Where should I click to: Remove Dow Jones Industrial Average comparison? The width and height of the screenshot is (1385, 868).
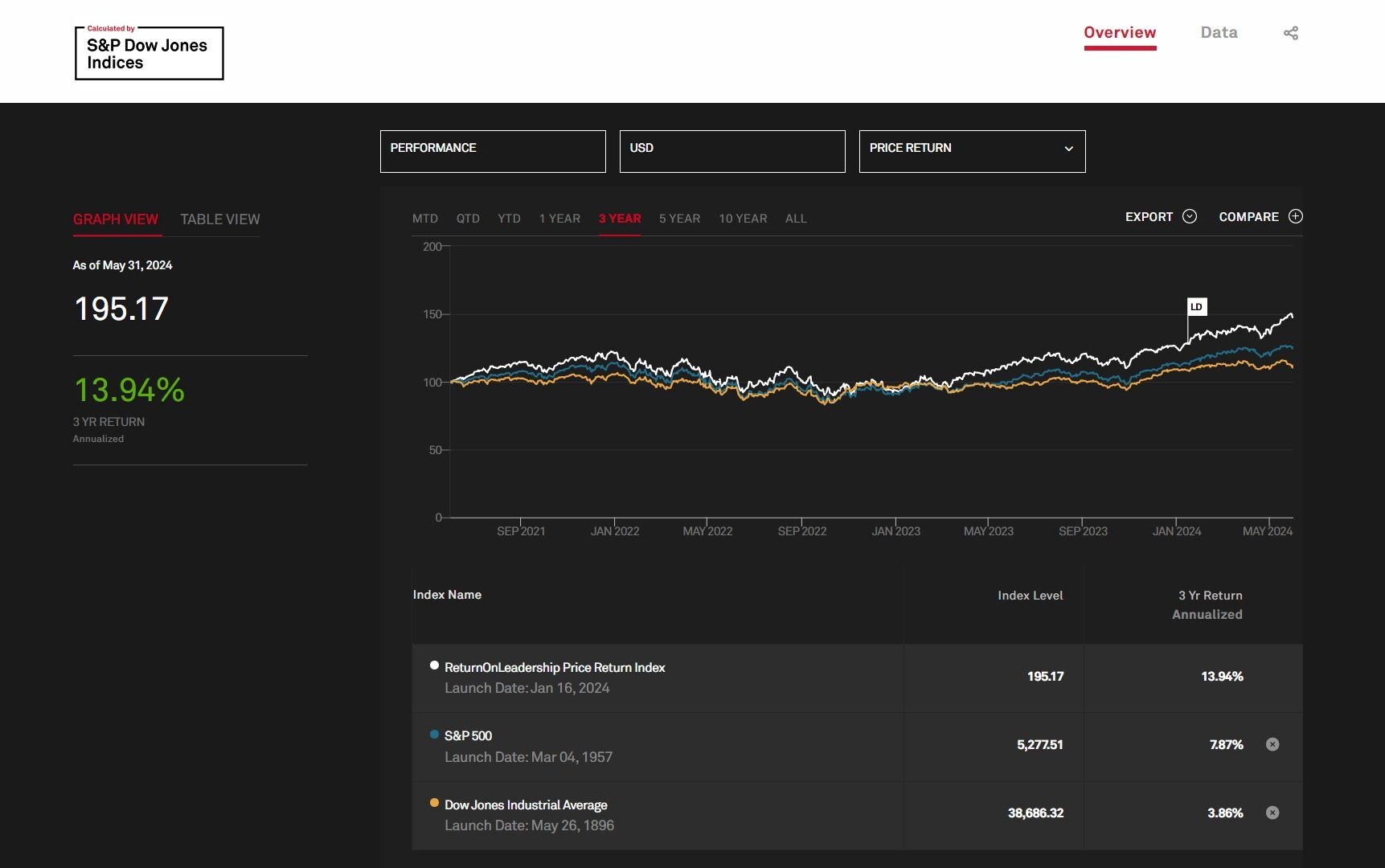[x=1272, y=813]
